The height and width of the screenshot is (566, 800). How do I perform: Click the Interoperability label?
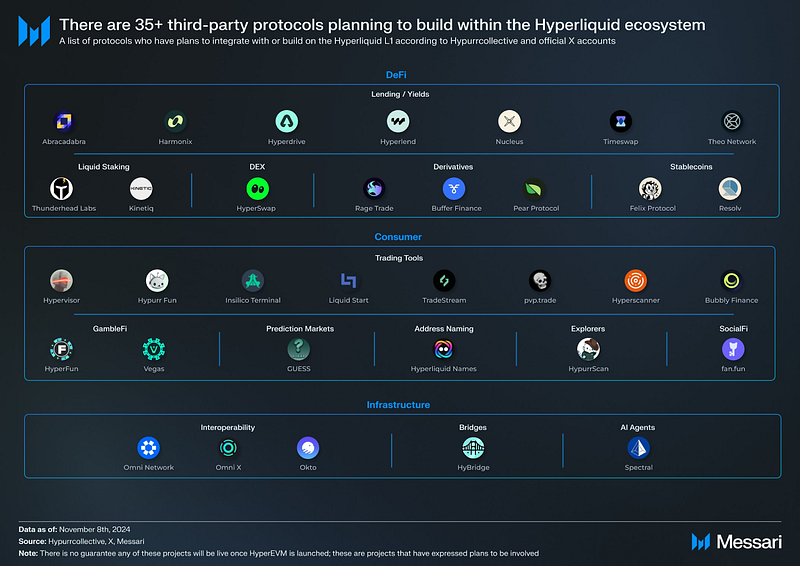(x=228, y=428)
